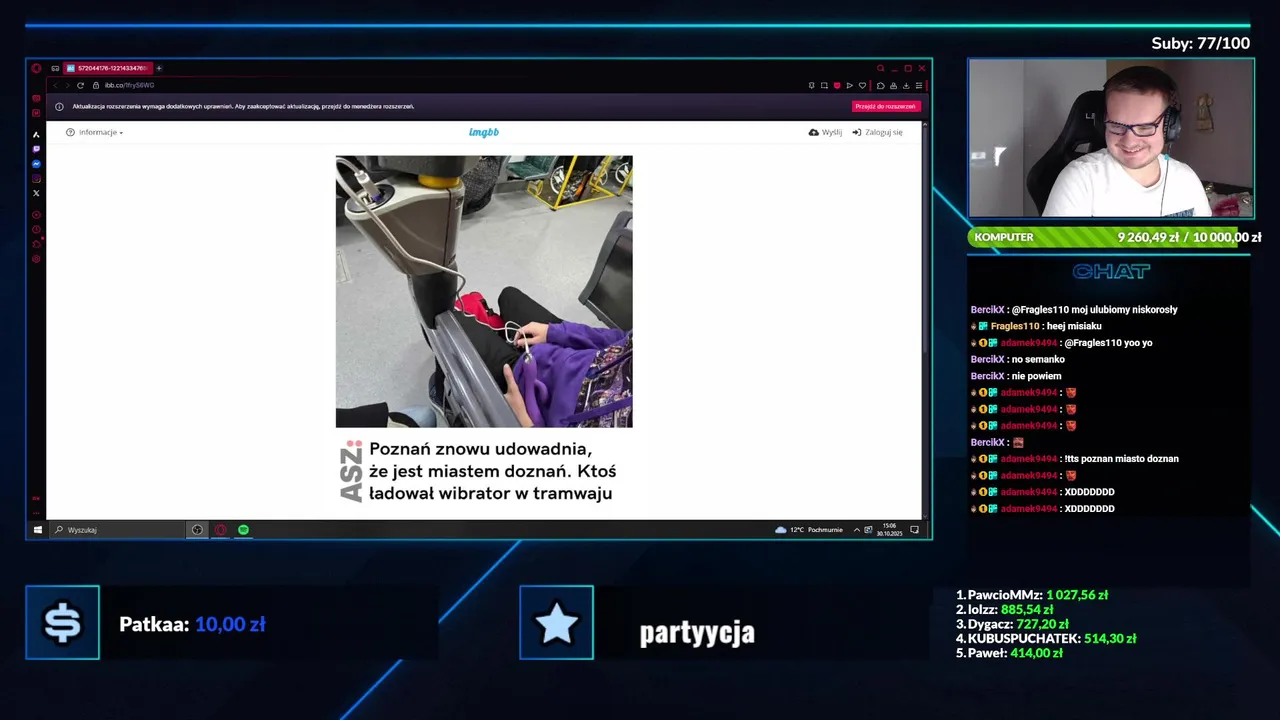Click the star icon beside partyycja
The width and height of the screenshot is (1280, 720).
click(556, 622)
